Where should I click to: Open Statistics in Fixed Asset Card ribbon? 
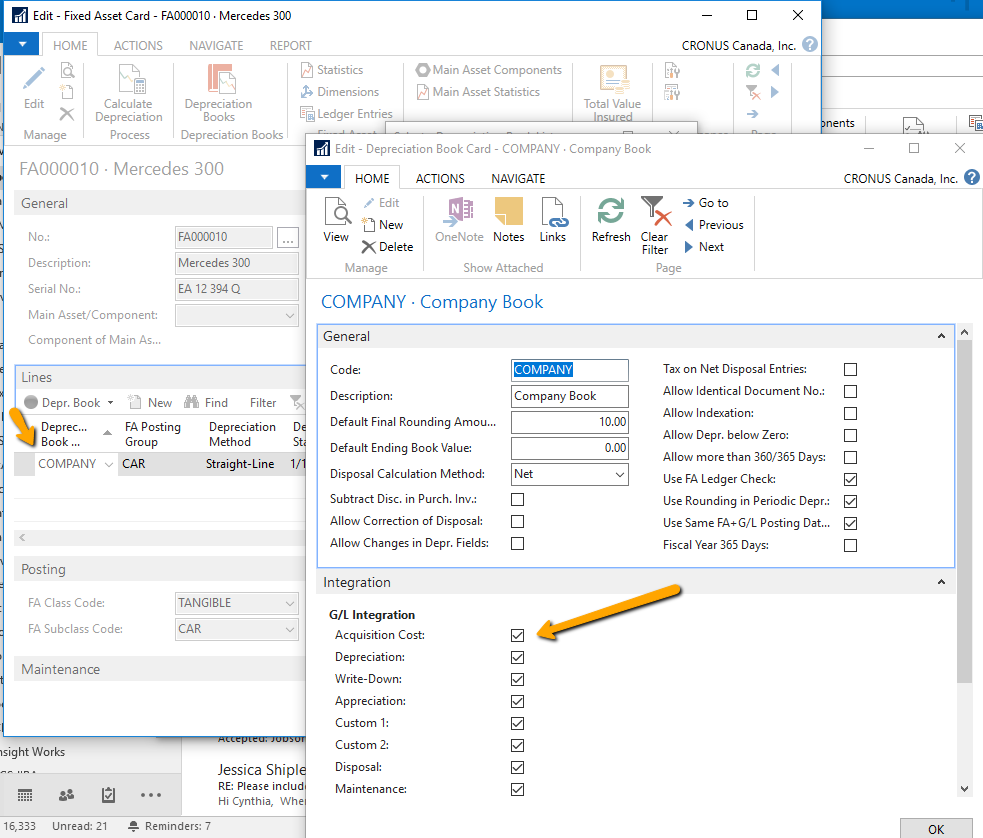[332, 70]
